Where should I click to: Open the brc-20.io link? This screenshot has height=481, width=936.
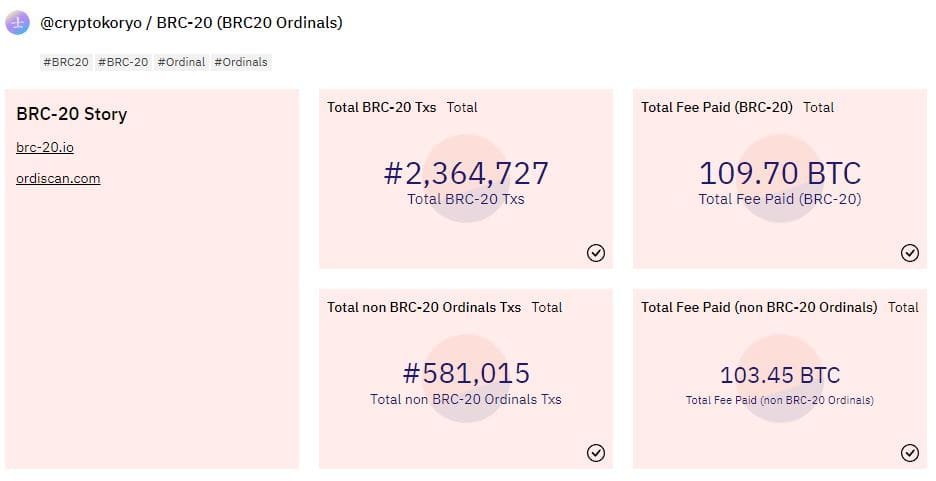point(45,147)
